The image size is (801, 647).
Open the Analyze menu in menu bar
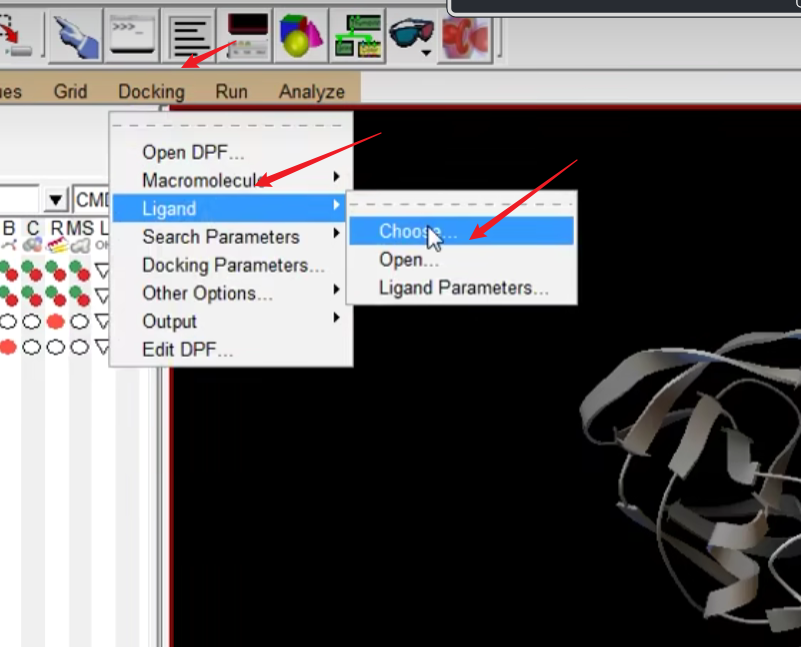click(311, 91)
